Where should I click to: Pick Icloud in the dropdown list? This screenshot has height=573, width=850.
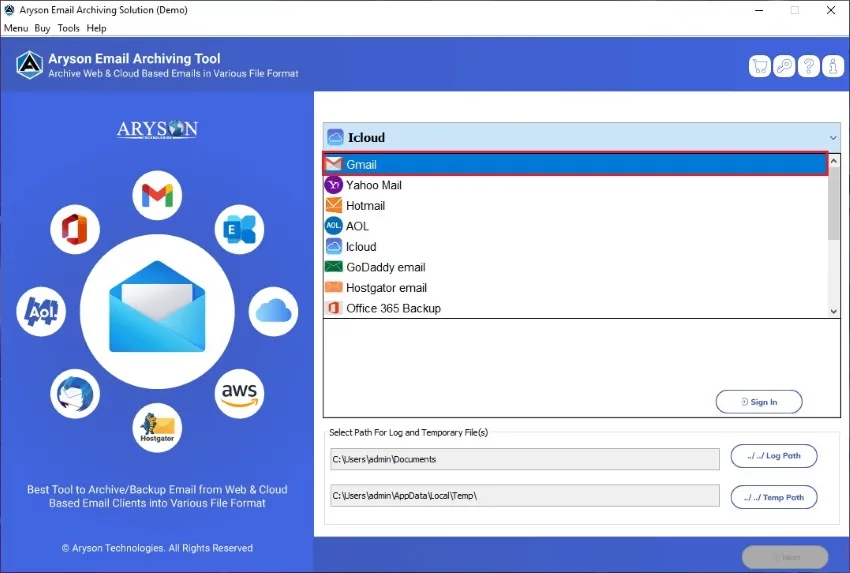576,246
